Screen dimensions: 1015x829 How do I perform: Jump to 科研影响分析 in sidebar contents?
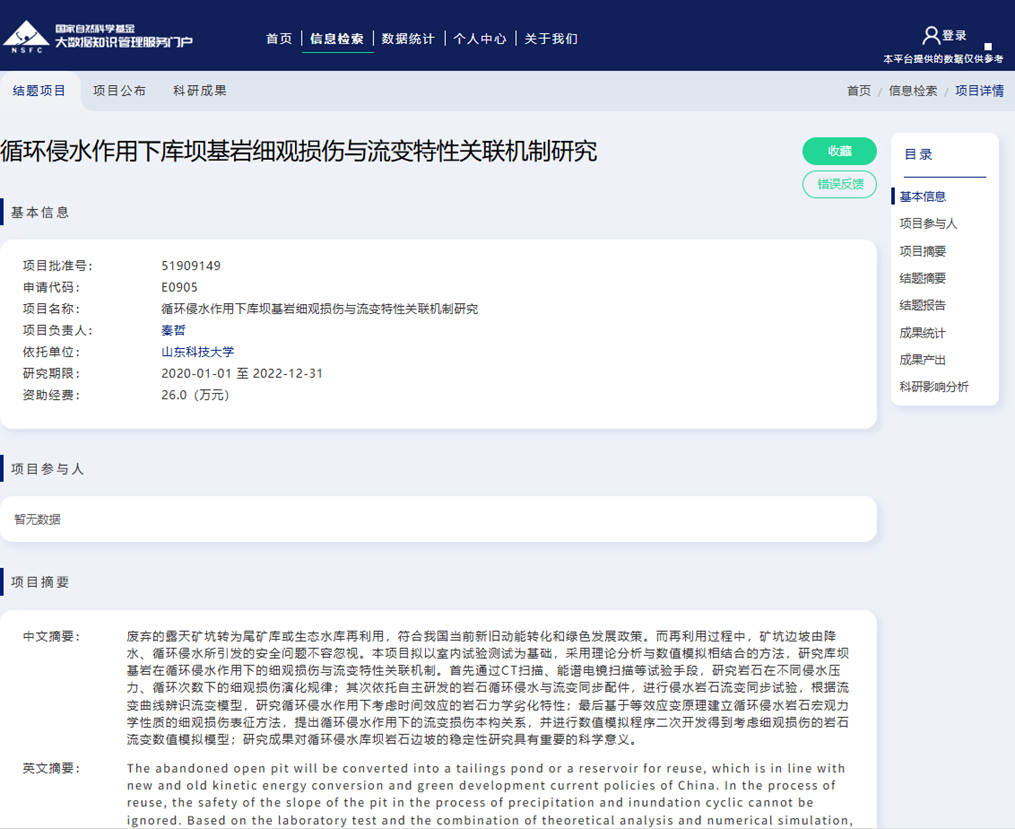(934, 387)
